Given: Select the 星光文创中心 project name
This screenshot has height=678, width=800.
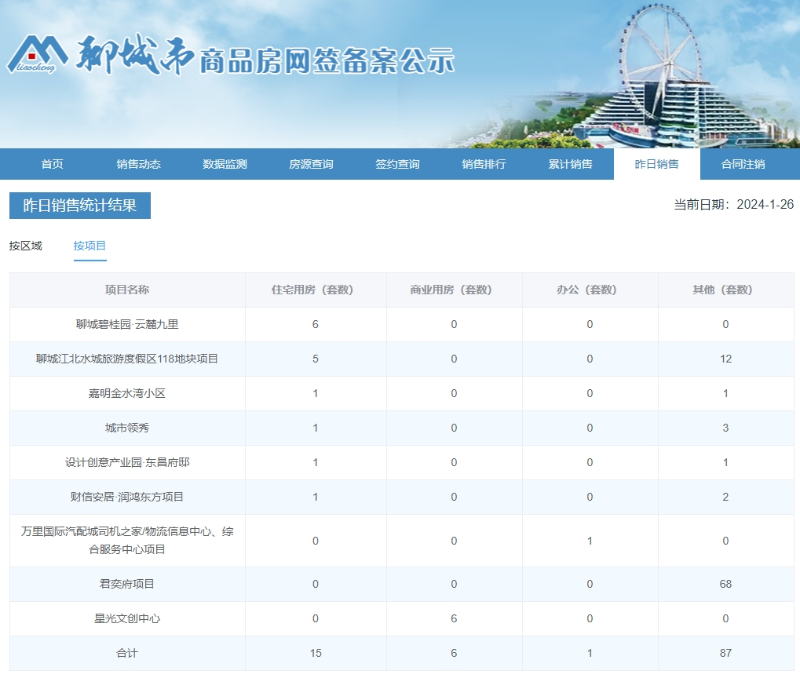Looking at the screenshot, I should [127, 619].
